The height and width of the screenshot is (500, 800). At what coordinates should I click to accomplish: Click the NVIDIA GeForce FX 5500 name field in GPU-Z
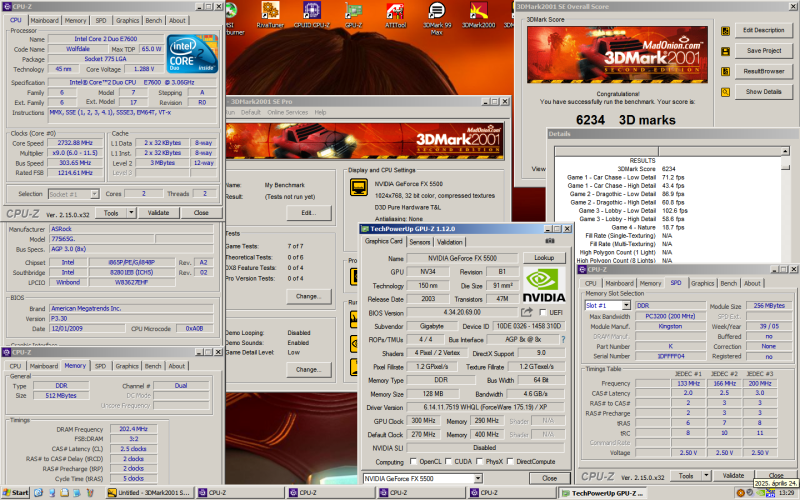click(462, 258)
